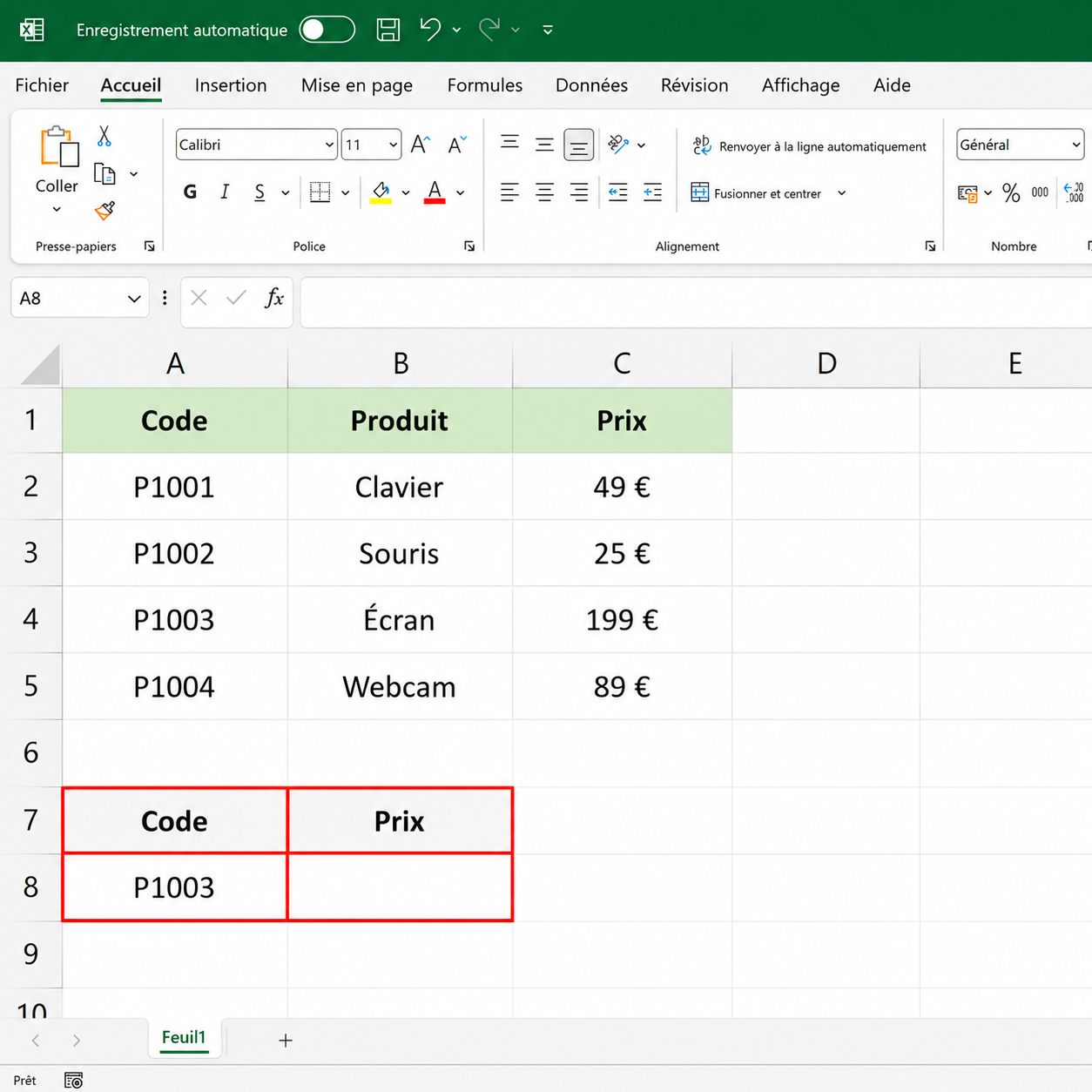Screen dimensions: 1092x1092
Task: Switch to the Révision tab
Action: [694, 85]
